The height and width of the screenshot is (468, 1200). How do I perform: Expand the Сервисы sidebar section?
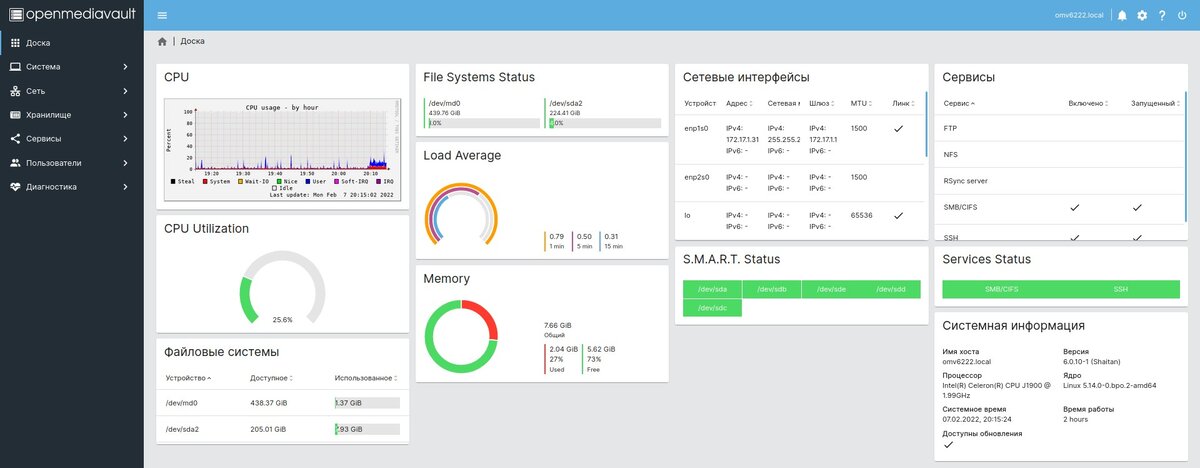click(x=72, y=139)
